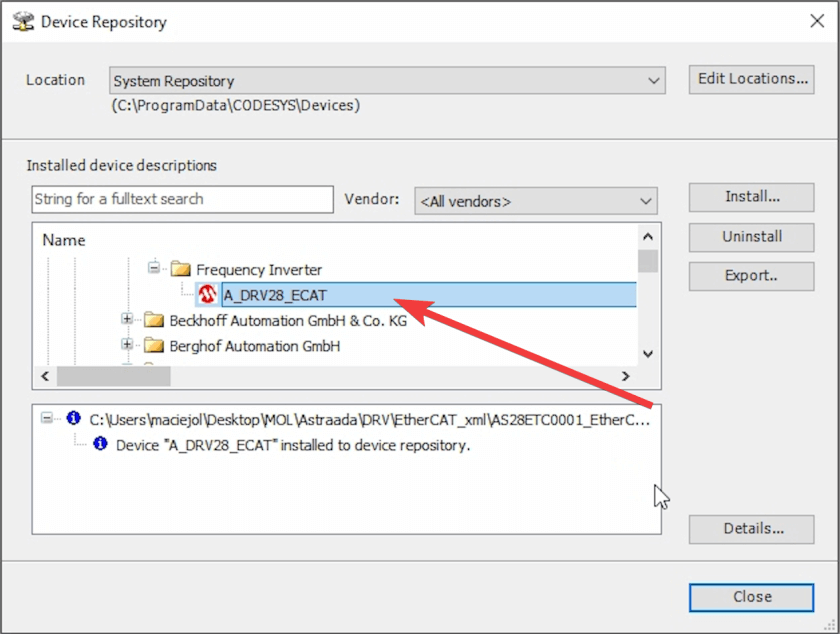Select the Frequency Inverter tree item
The height and width of the screenshot is (634, 840).
point(259,270)
